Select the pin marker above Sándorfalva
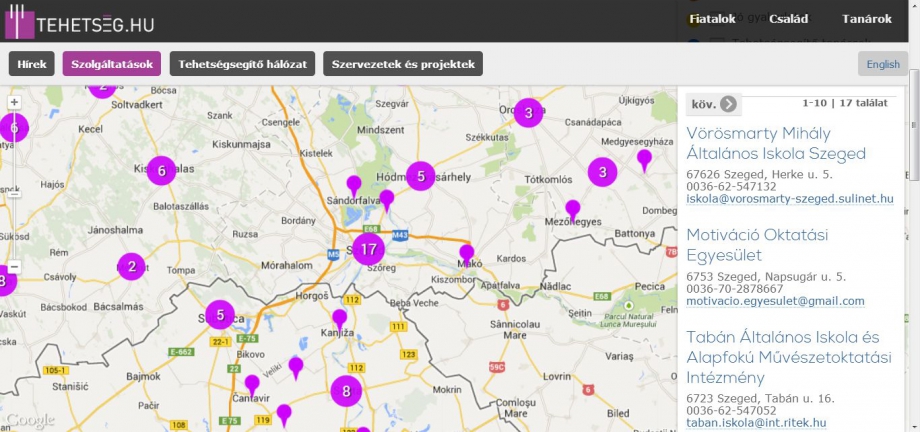The width and height of the screenshot is (920, 432). tap(354, 185)
